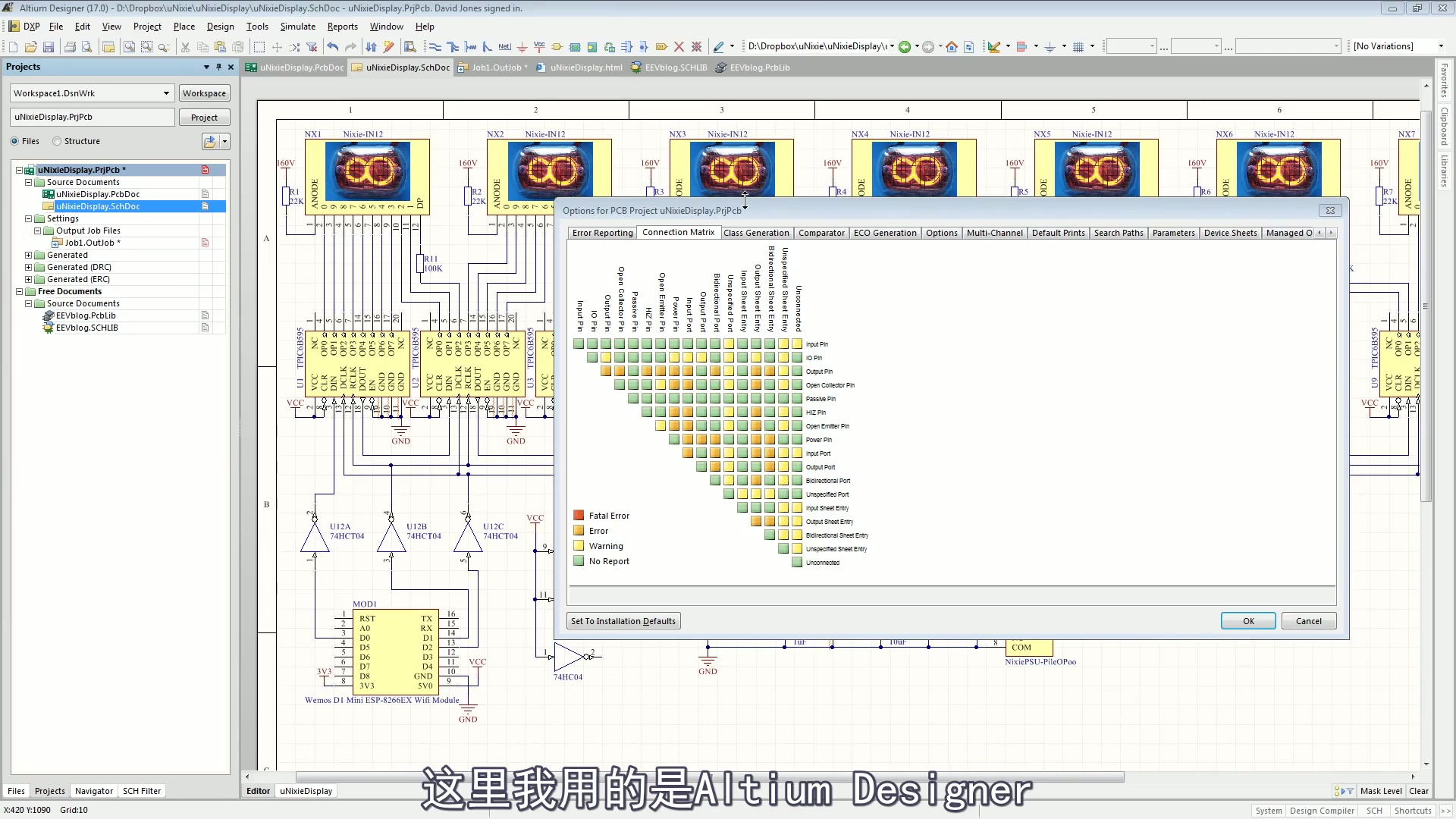
Task: Click the Move Selection cross-arrows icon
Action: click(x=277, y=47)
